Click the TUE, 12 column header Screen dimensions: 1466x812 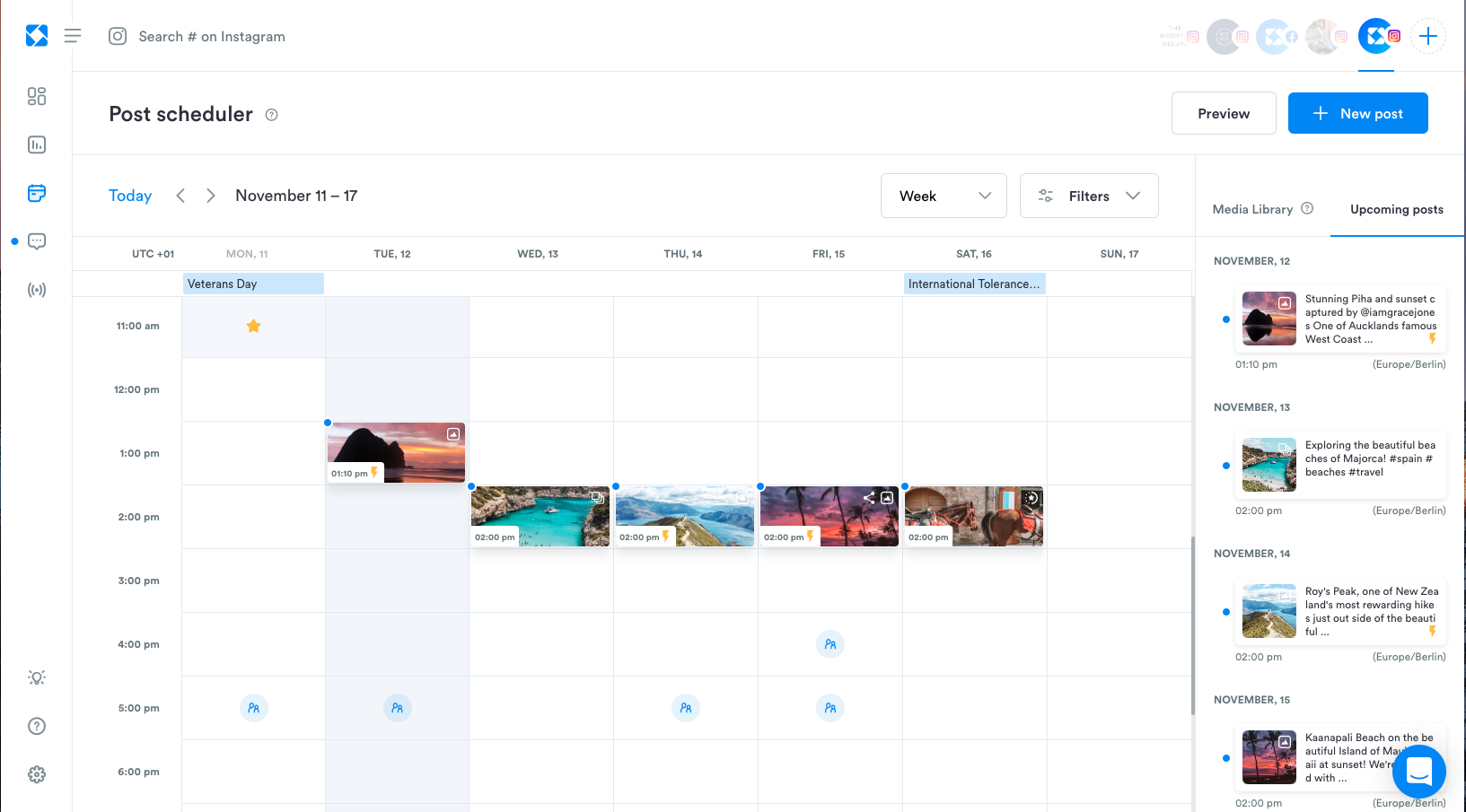pos(392,254)
